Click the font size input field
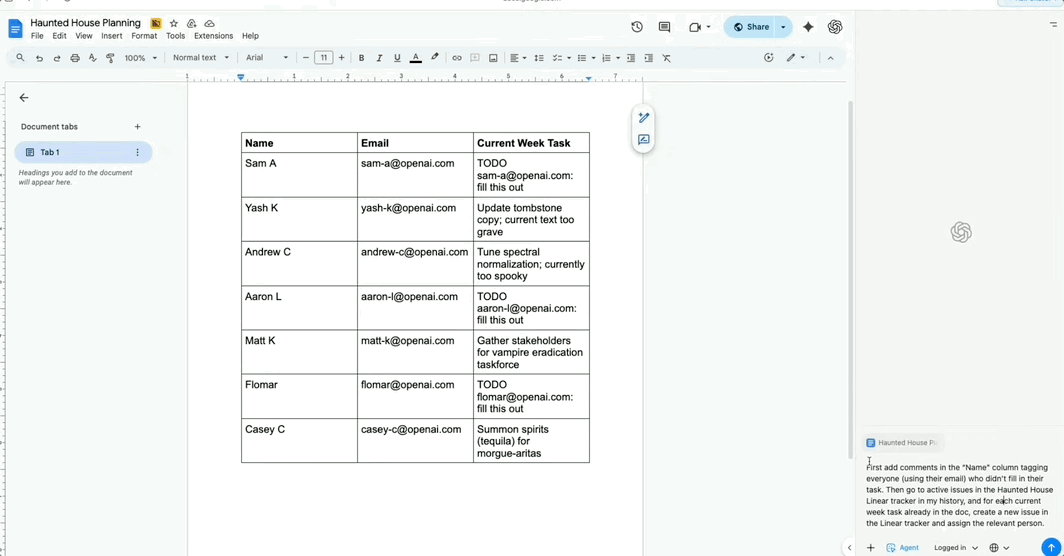The image size is (1064, 556). point(323,58)
